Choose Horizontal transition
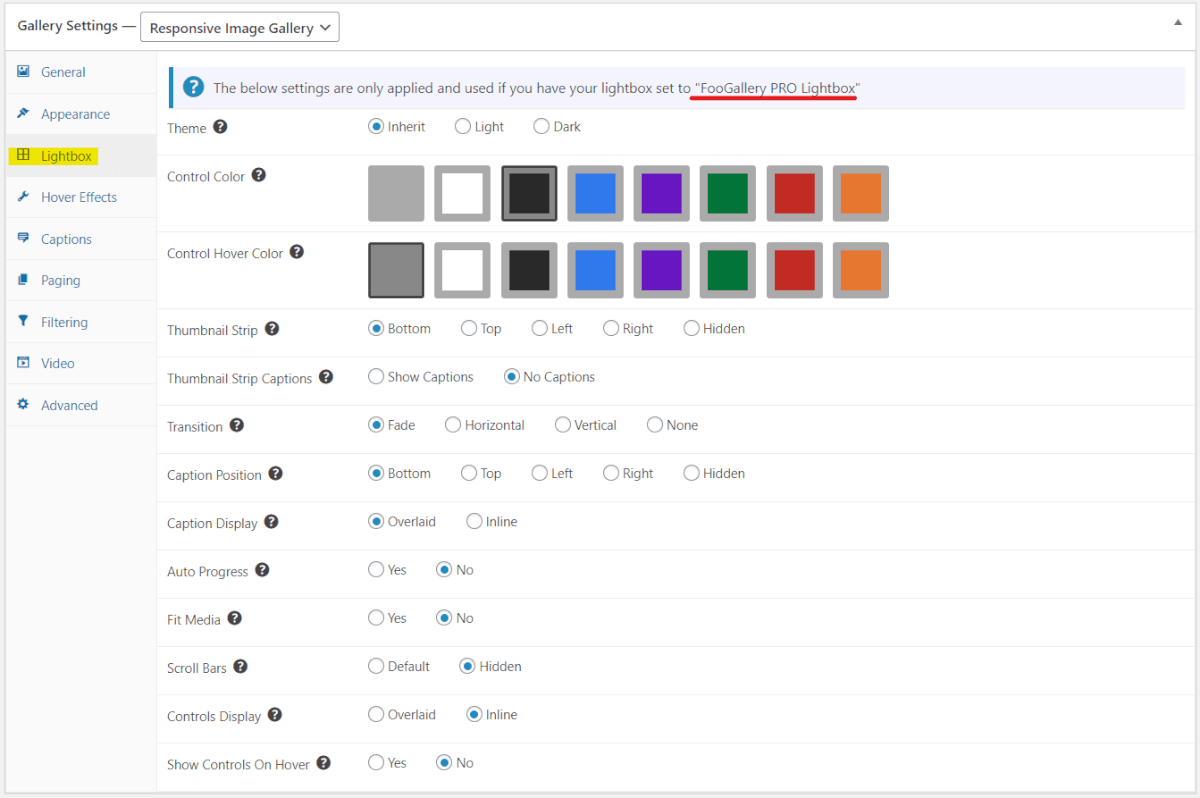The height and width of the screenshot is (798, 1200). pyautogui.click(x=453, y=425)
